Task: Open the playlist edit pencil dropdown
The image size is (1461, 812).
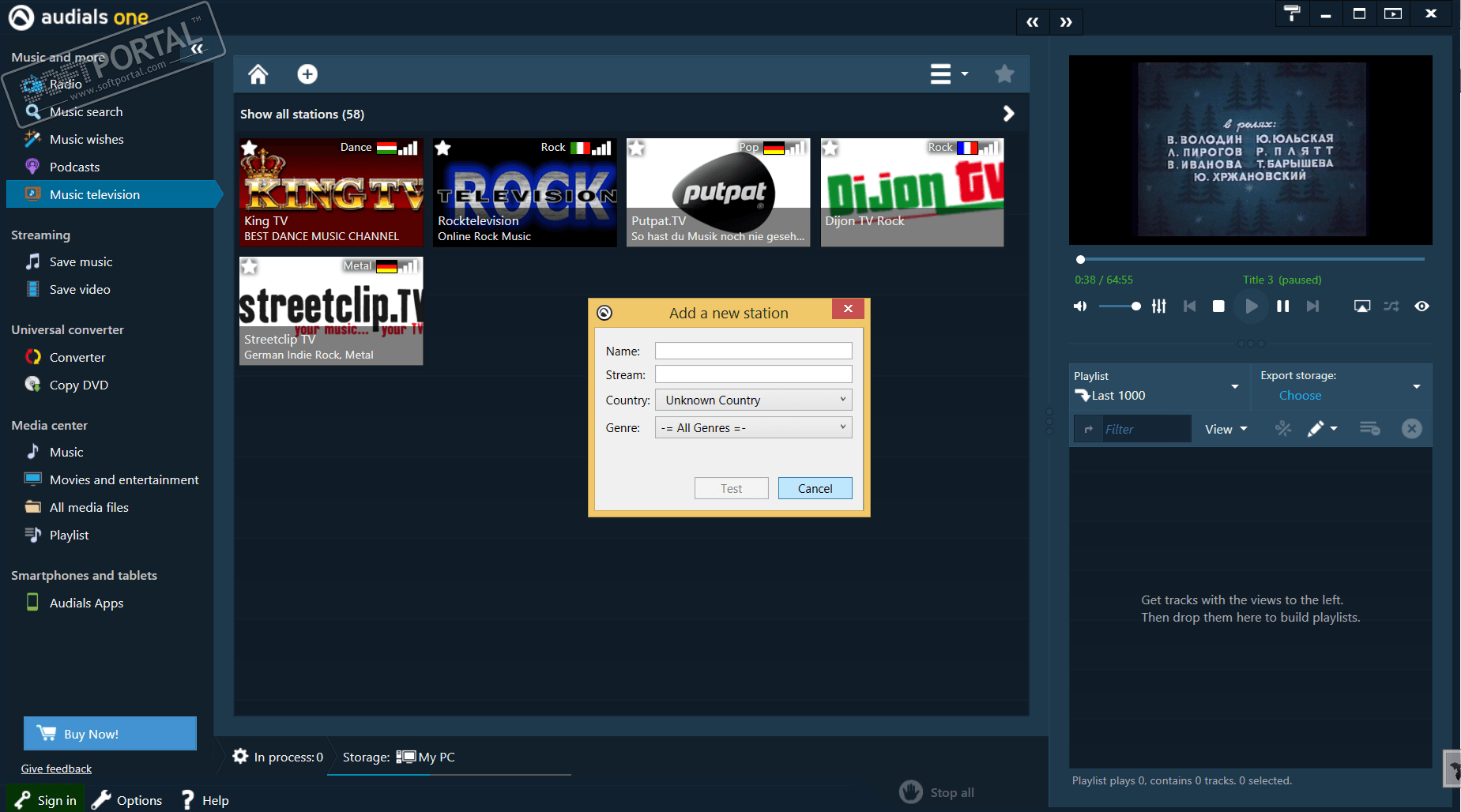Action: 1322,429
